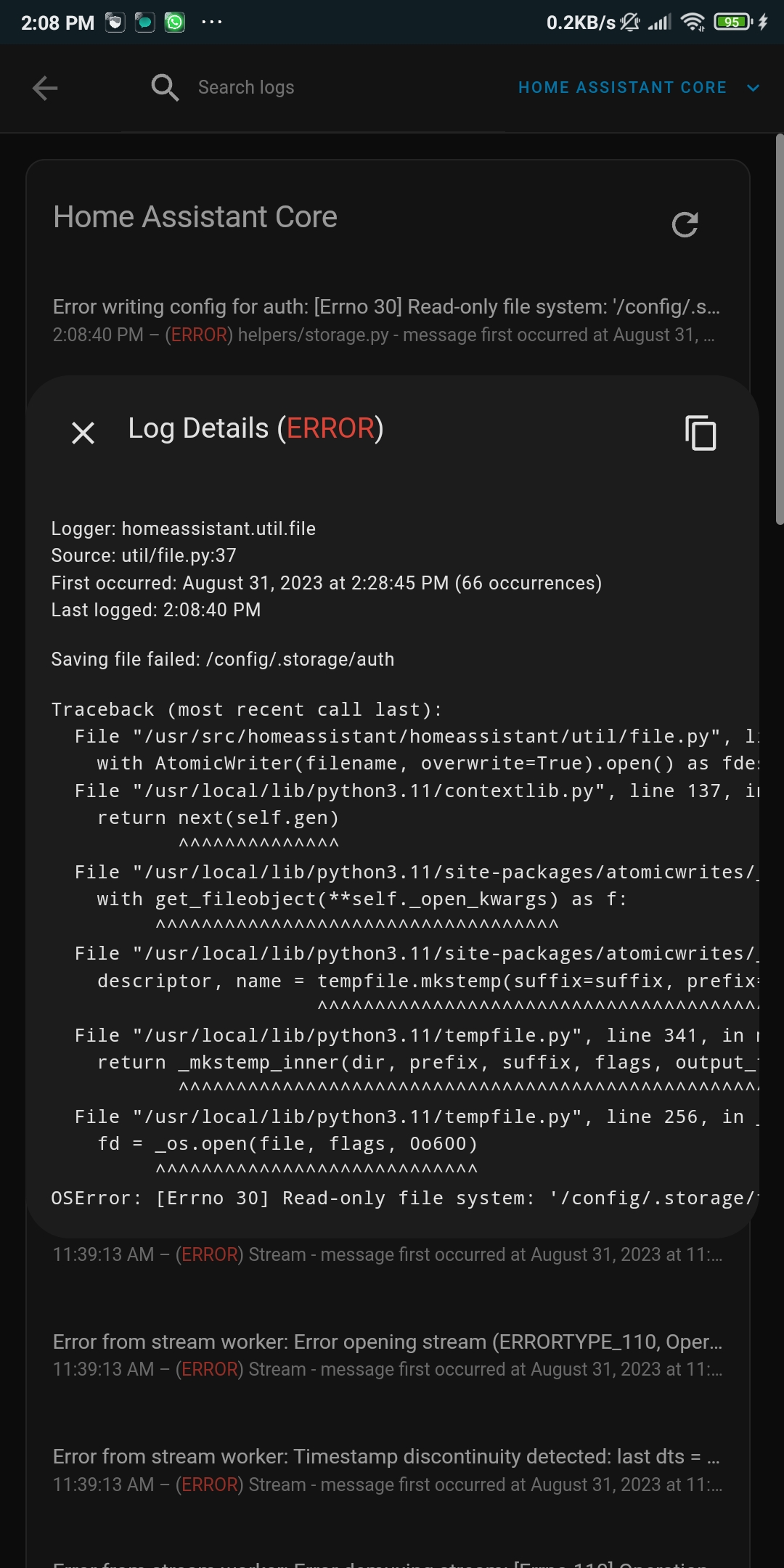Tap the search magnifier icon
This screenshot has width=784, height=1568.
[164, 87]
